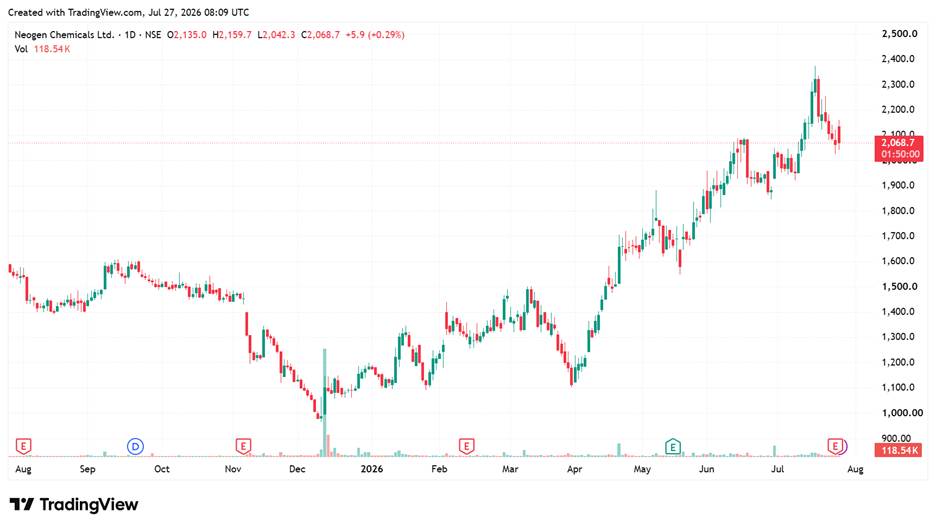Image resolution: width=936 pixels, height=529 pixels.
Task: Click the TradingView logo below the chart
Action: pos(74,505)
